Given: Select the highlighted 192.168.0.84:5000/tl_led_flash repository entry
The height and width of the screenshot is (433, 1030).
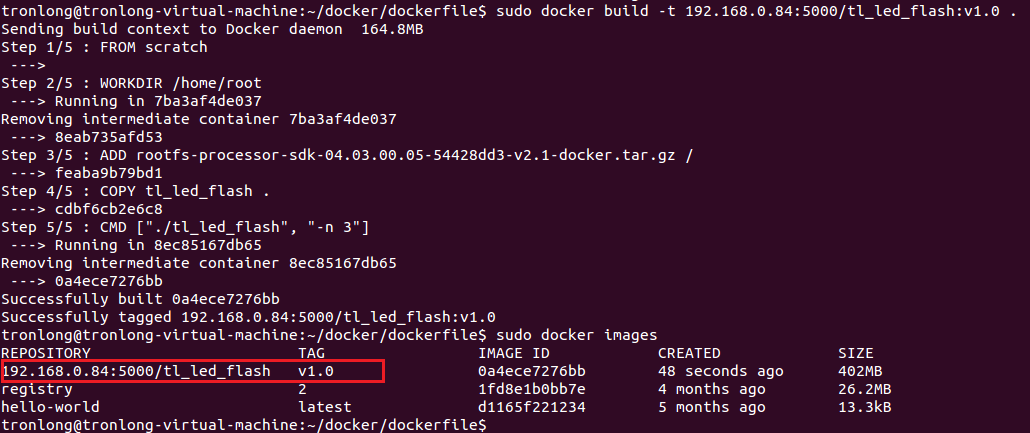Looking at the screenshot, I should [136, 371].
